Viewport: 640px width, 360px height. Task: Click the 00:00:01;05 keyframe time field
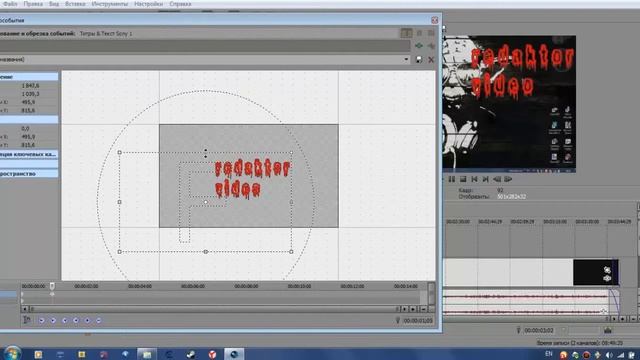click(418, 321)
